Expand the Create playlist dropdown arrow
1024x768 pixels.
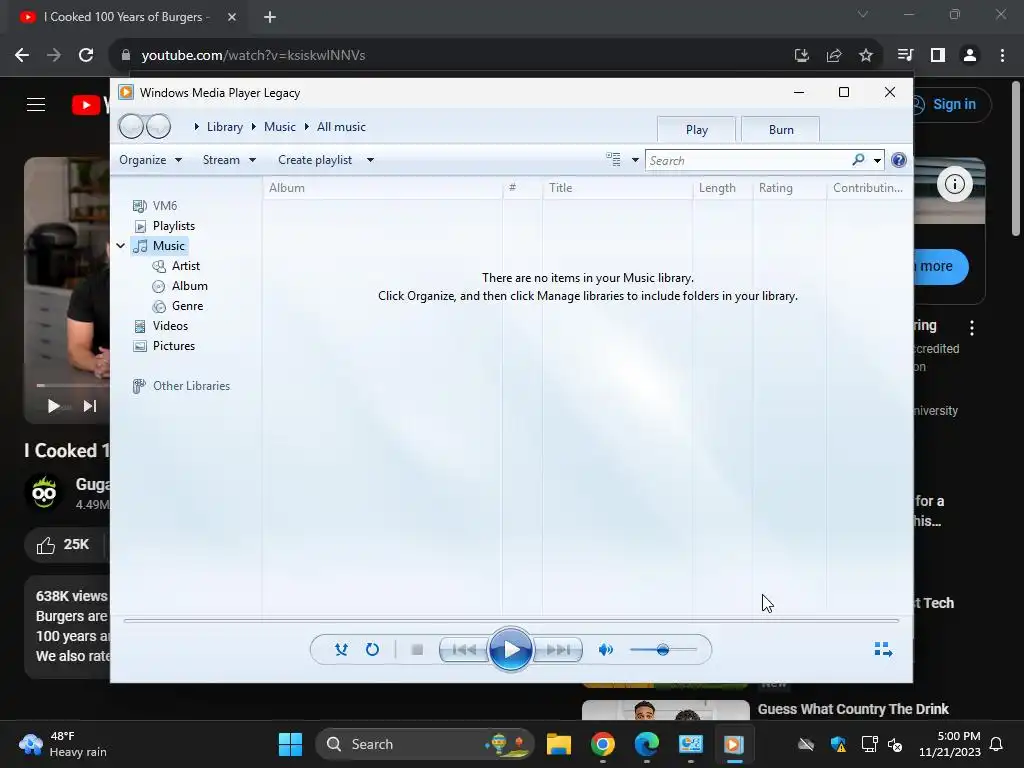[370, 160]
